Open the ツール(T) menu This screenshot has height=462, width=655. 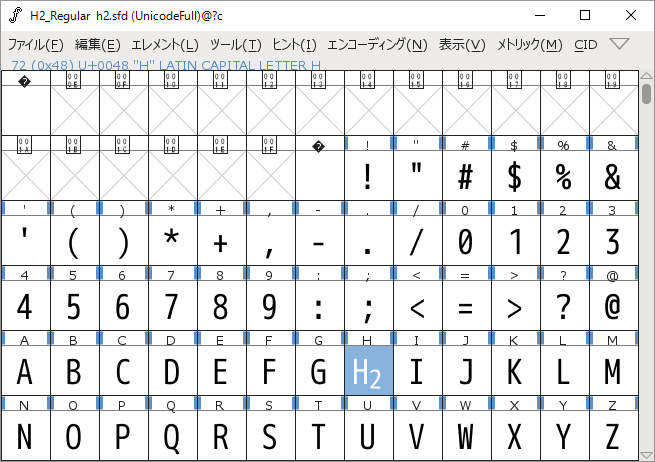236,45
